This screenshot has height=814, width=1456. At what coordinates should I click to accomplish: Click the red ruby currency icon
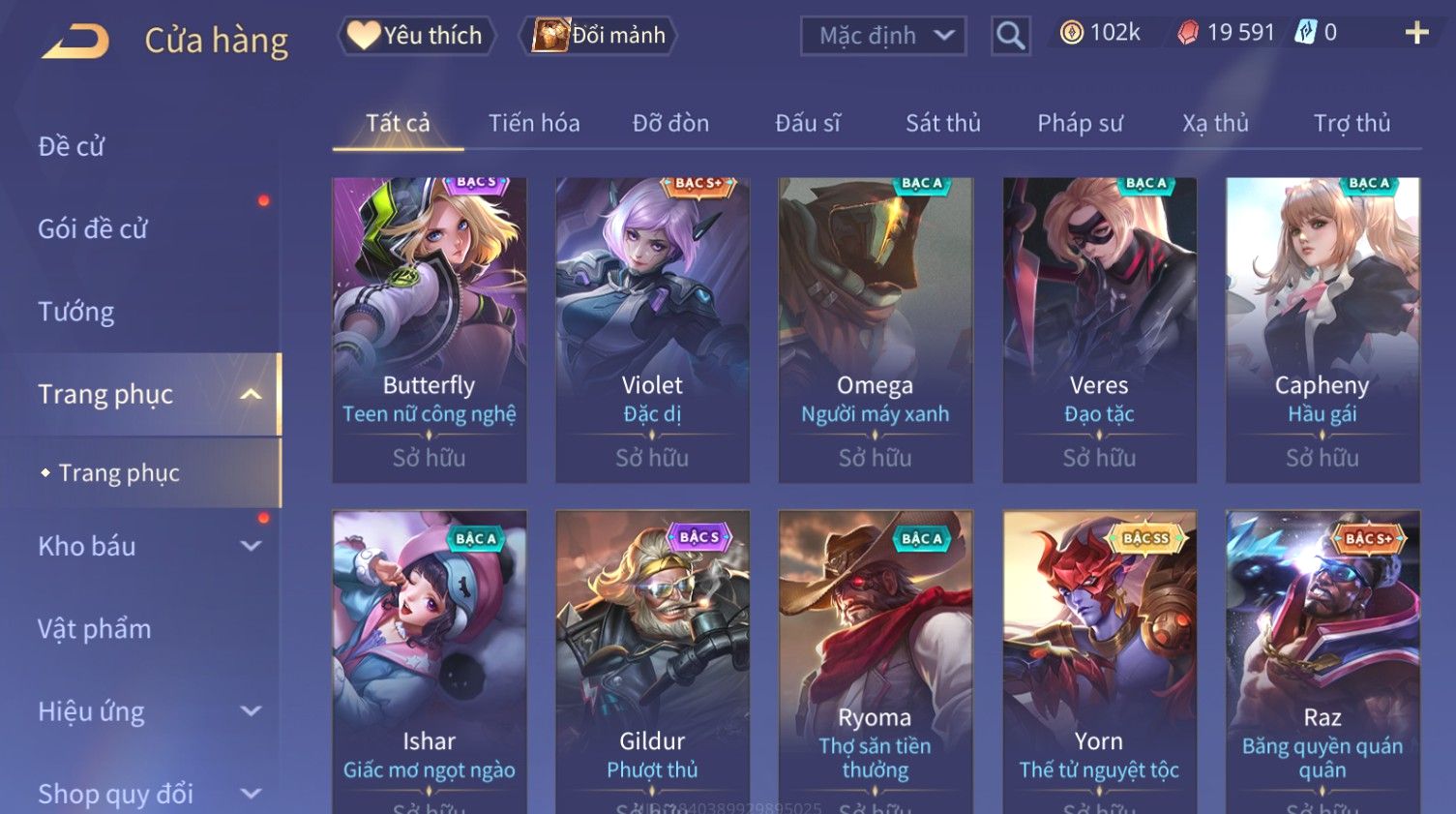(x=1188, y=33)
